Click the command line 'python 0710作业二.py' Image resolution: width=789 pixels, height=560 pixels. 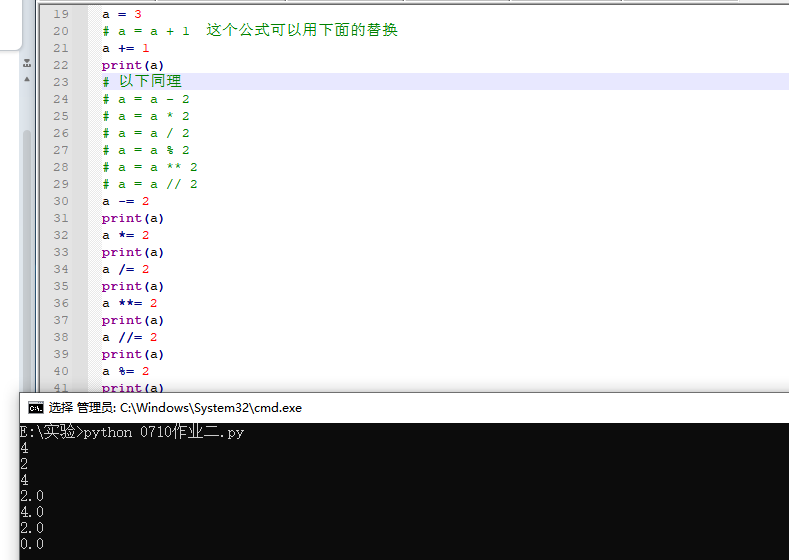(x=164, y=432)
